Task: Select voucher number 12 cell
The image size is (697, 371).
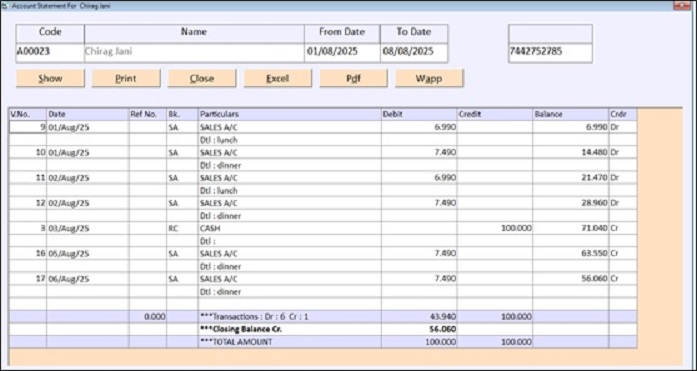Action: coord(28,203)
